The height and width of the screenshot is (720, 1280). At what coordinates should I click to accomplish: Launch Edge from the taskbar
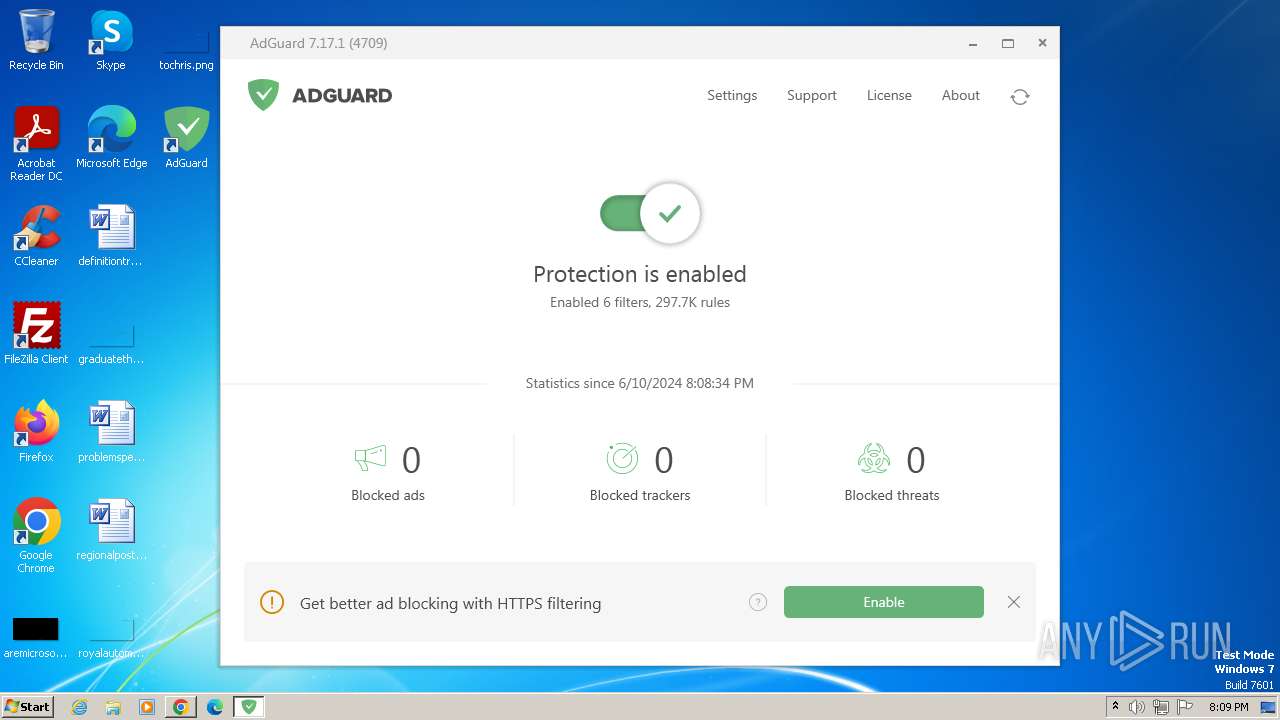[215, 707]
